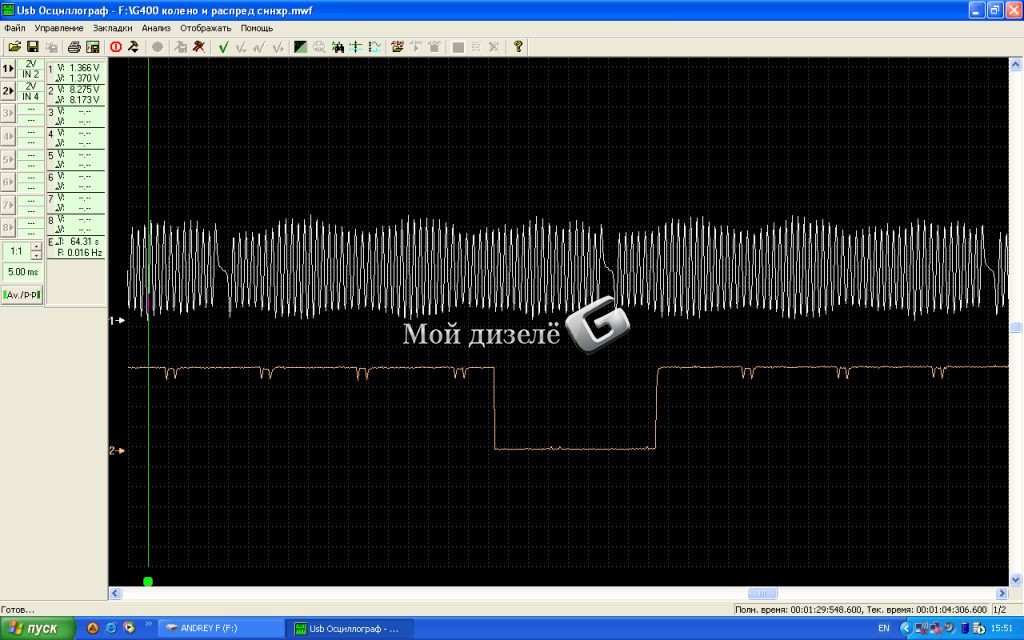Viewport: 1024px width, 640px height.
Task: Open help with the yellow question mark icon
Action: coord(518,47)
